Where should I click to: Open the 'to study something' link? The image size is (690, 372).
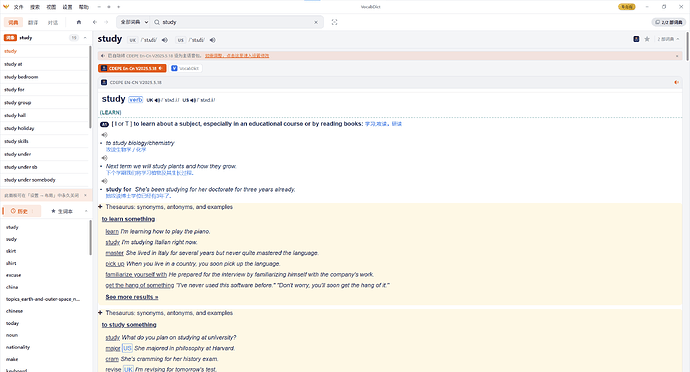(129, 325)
